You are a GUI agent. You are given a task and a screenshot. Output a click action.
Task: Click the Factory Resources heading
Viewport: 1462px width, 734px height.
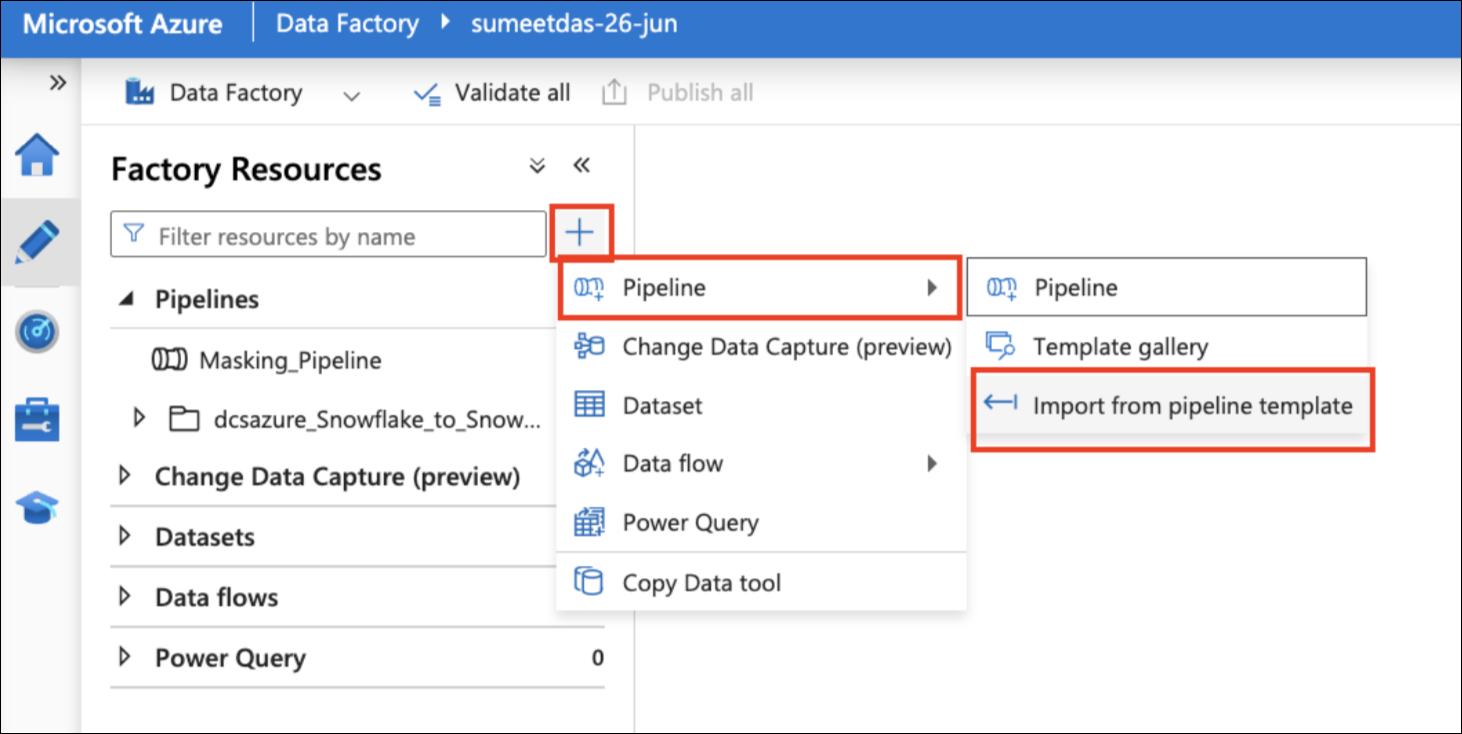click(246, 169)
